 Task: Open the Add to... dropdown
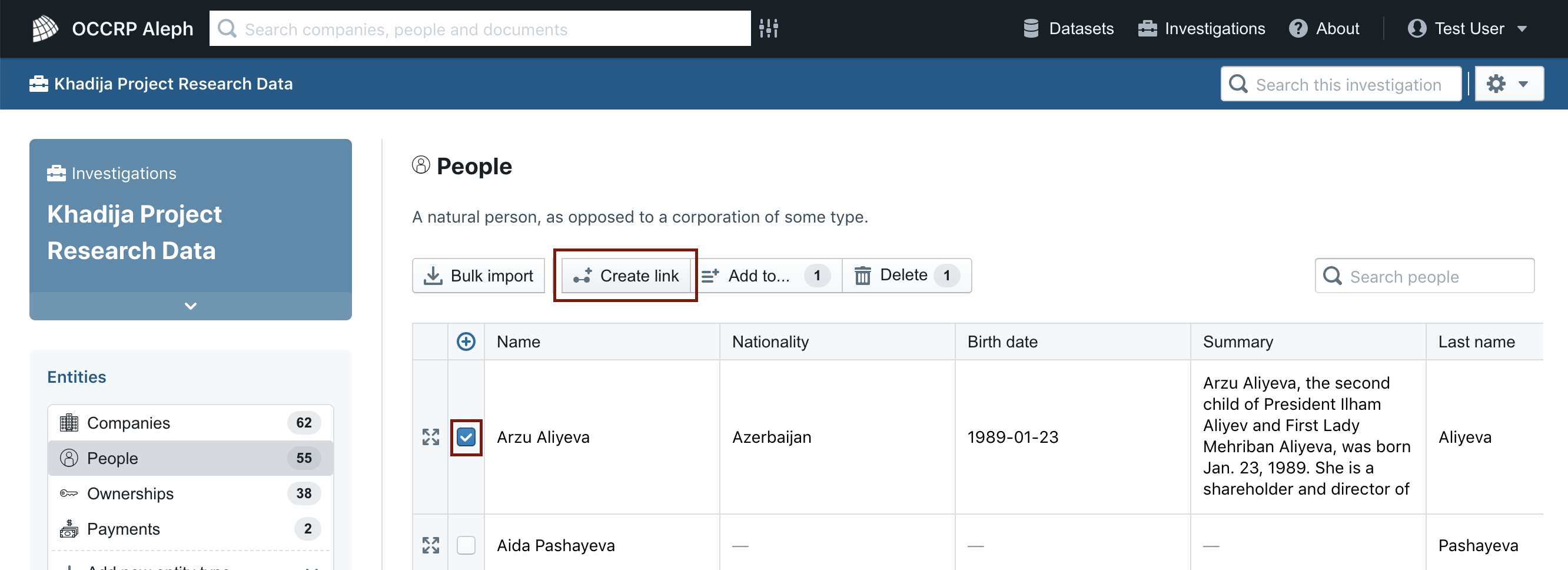[x=766, y=276]
